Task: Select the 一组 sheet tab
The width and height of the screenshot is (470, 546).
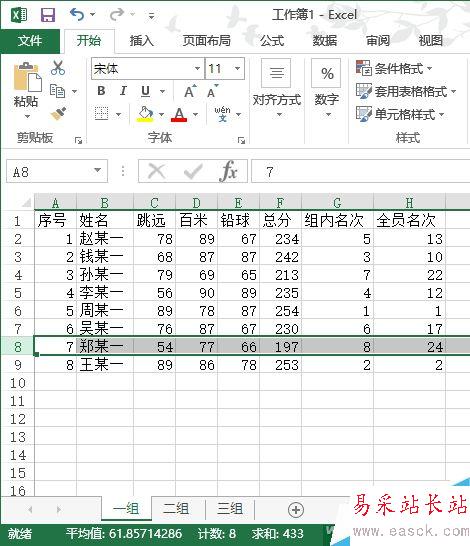Action: coord(126,509)
